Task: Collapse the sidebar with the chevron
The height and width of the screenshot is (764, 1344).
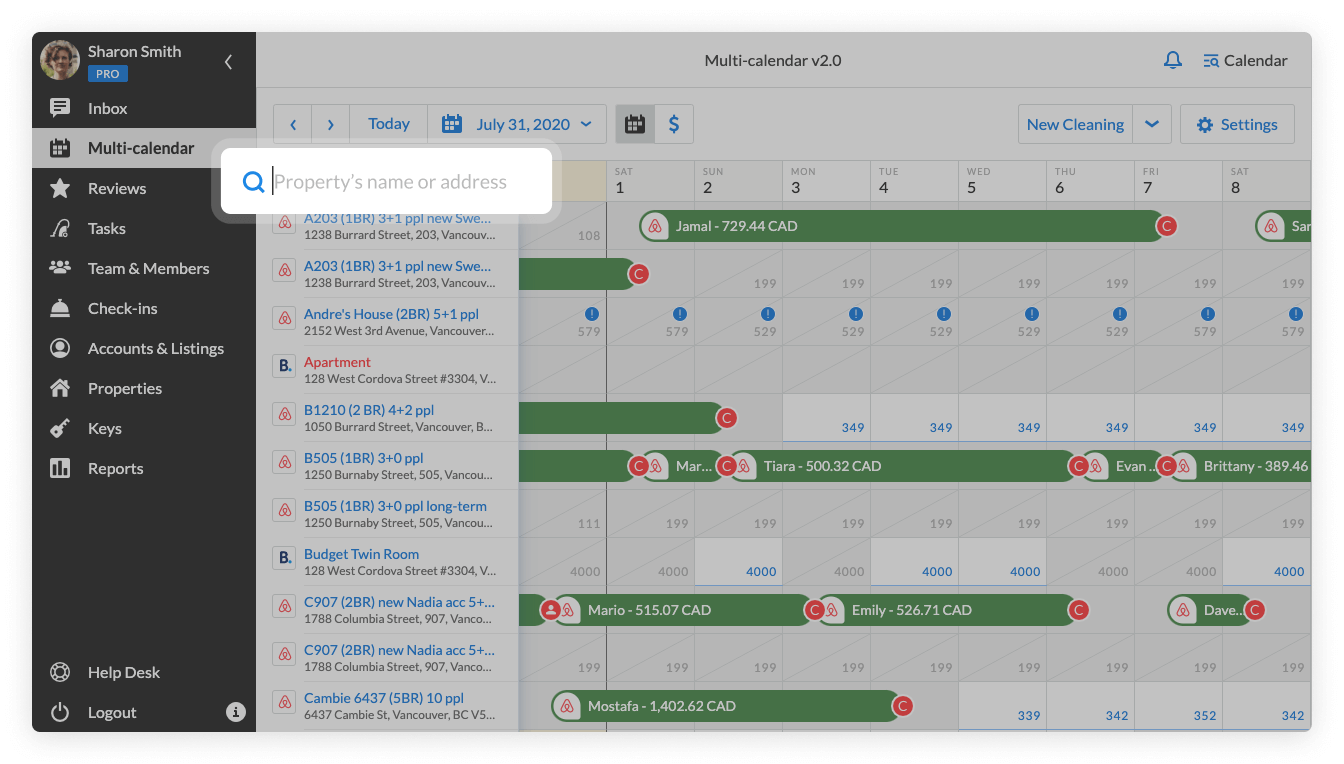Action: [x=228, y=62]
